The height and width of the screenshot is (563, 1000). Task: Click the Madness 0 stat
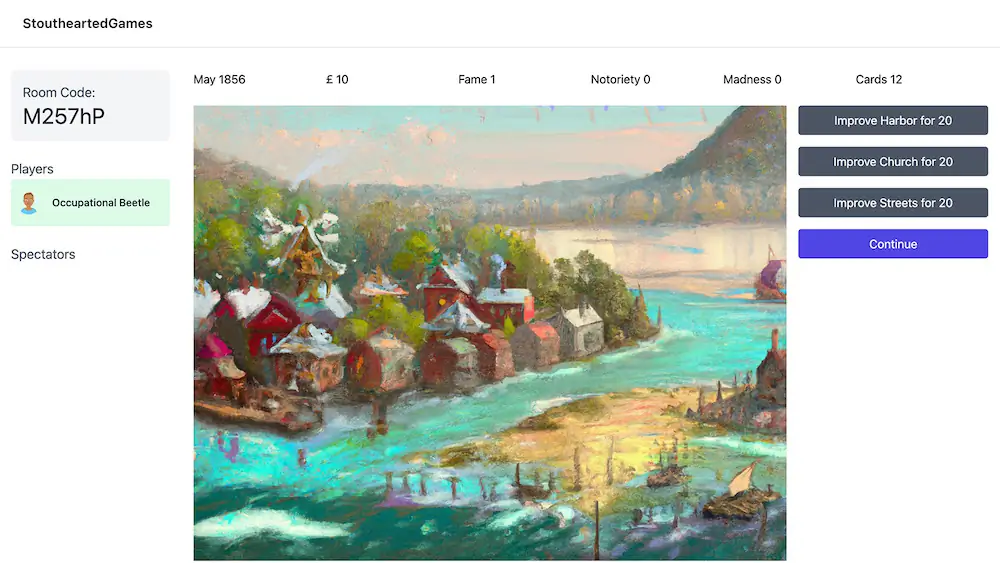point(752,80)
